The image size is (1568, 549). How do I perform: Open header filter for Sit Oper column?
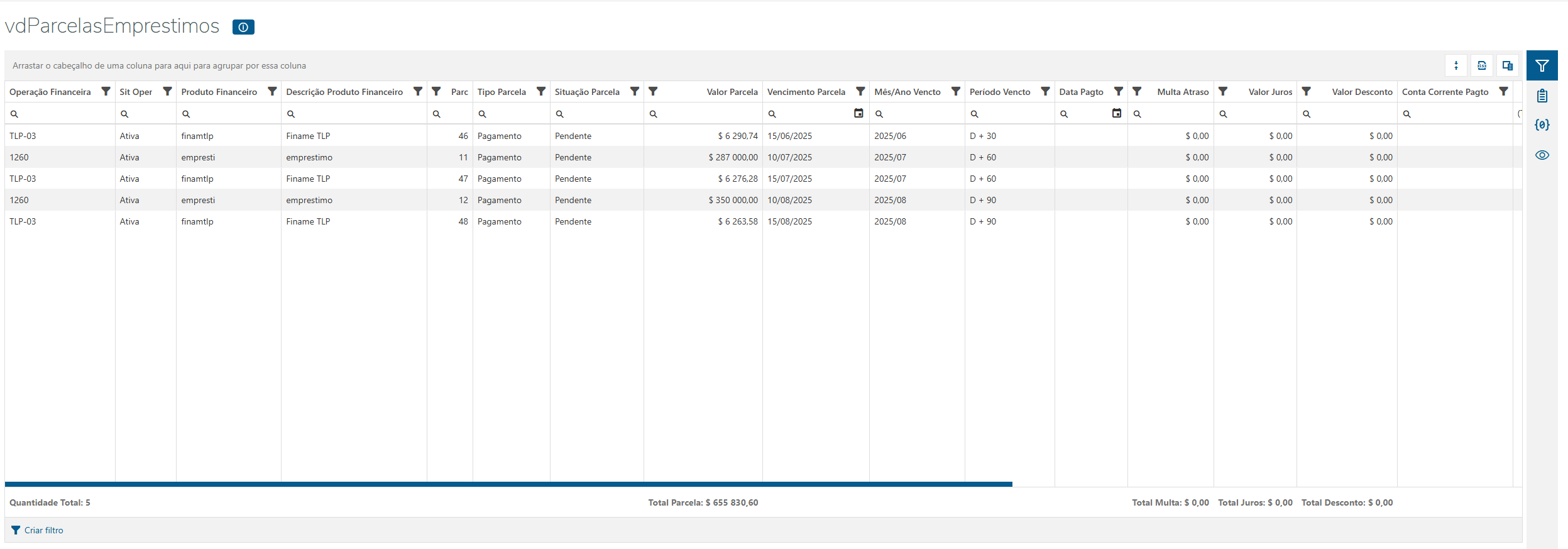point(167,92)
